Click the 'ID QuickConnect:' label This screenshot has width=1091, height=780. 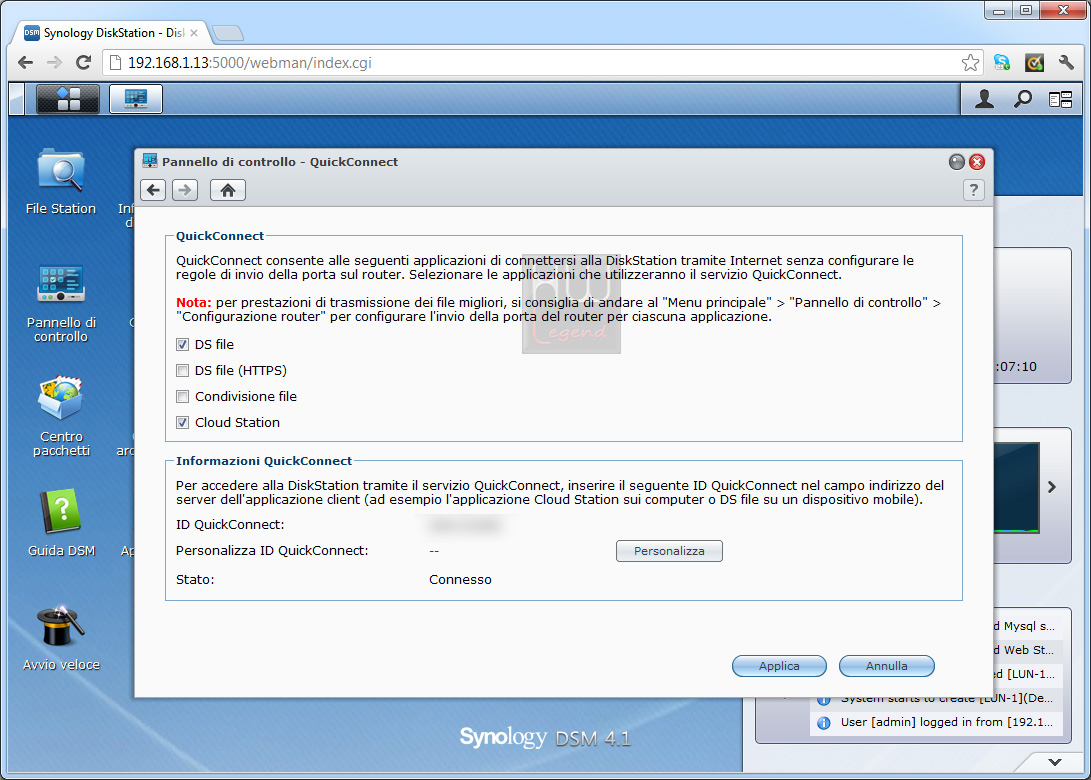[230, 525]
